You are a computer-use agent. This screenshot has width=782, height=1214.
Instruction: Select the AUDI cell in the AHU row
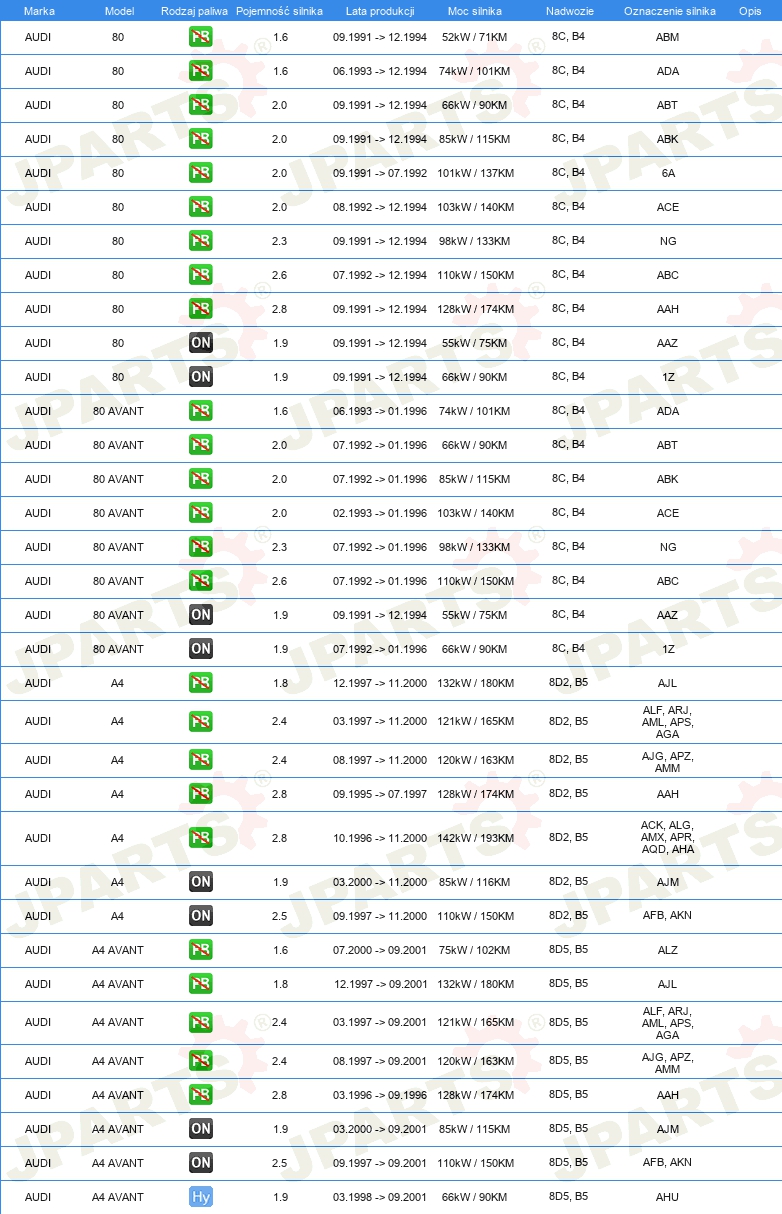coord(38,1197)
